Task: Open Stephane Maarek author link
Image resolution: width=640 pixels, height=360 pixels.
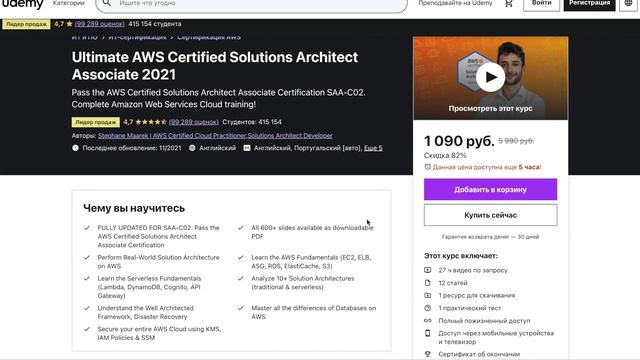Action: pos(215,136)
